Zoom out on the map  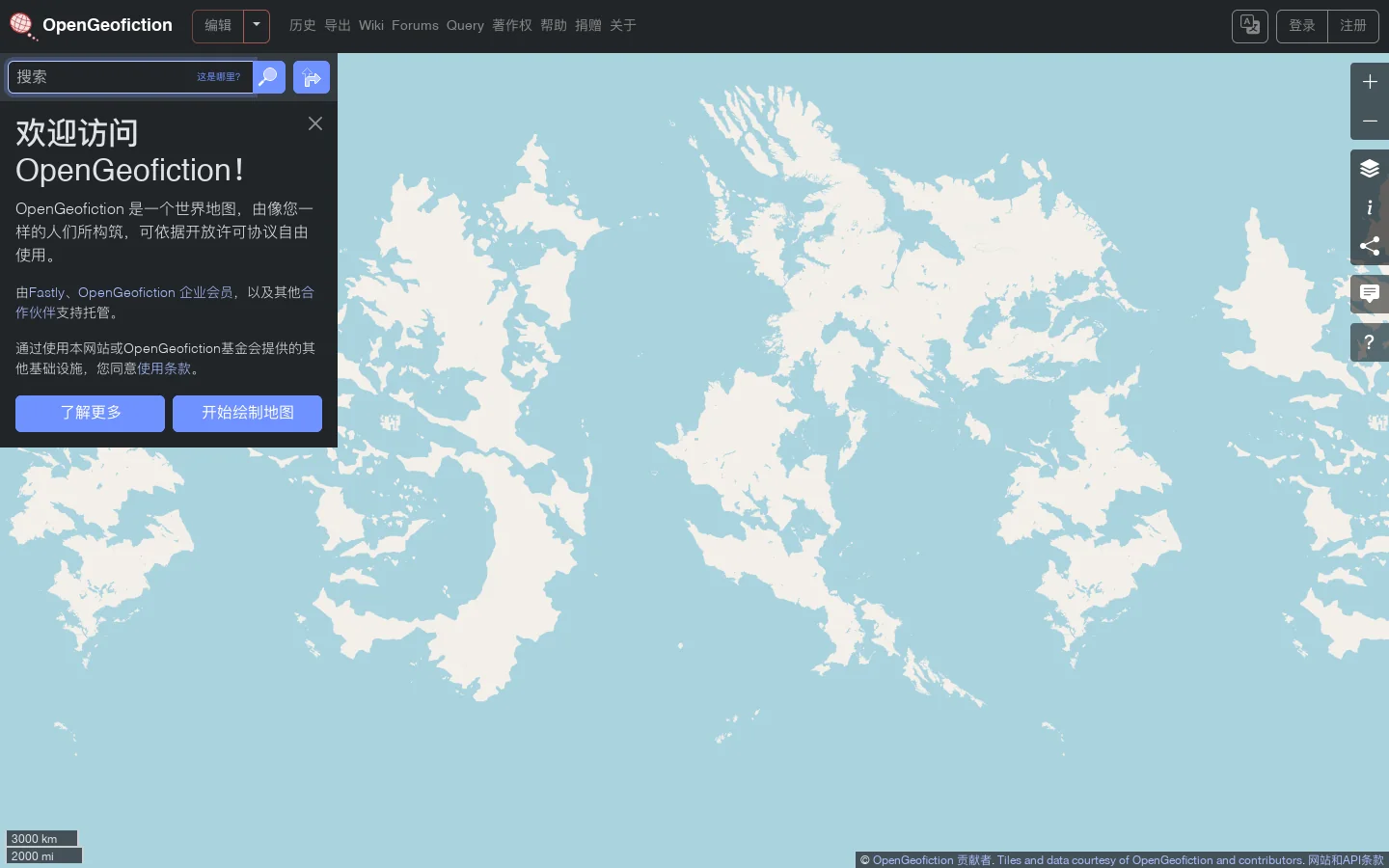coord(1370,121)
